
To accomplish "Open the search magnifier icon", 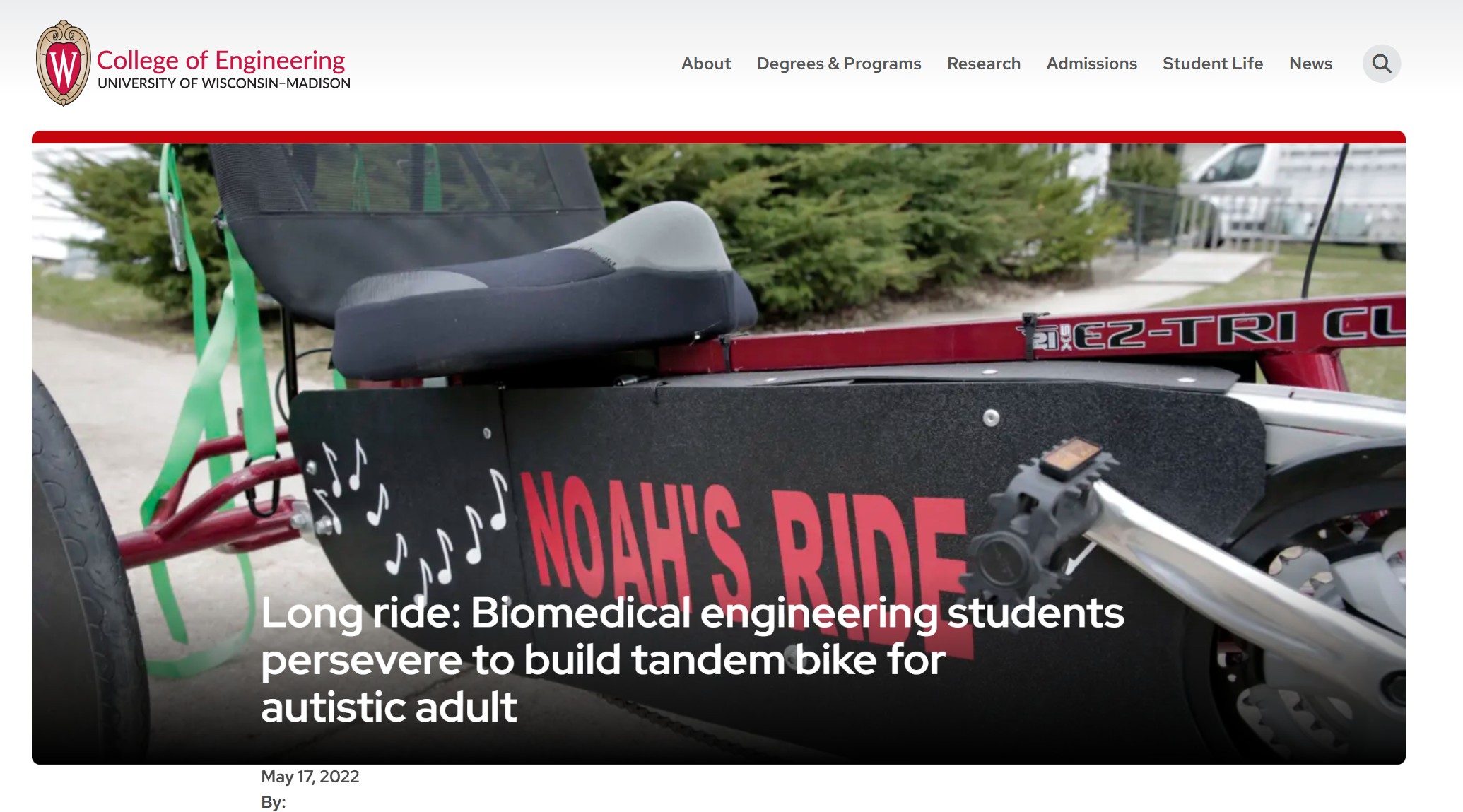I will (x=1381, y=64).
